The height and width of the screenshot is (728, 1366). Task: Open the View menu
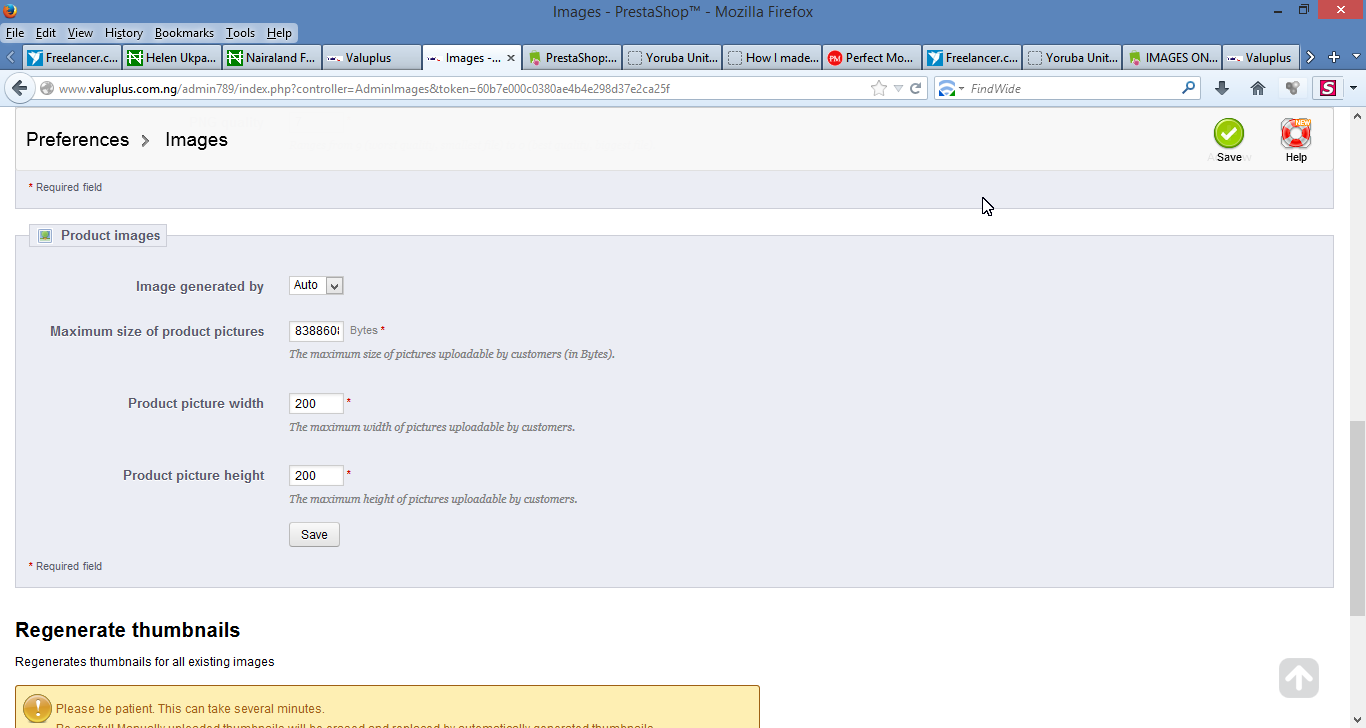point(80,33)
